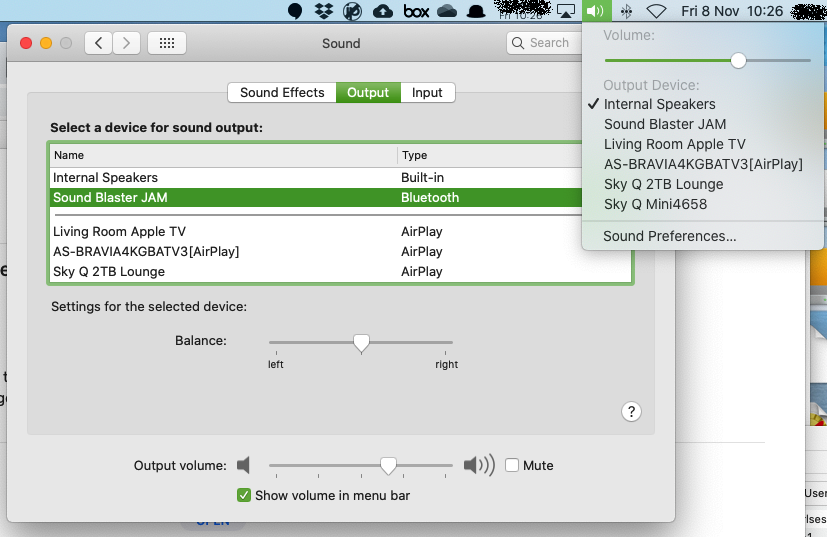This screenshot has height=537, width=827.
Task: Click the volume speaker menu bar icon
Action: coord(595,11)
